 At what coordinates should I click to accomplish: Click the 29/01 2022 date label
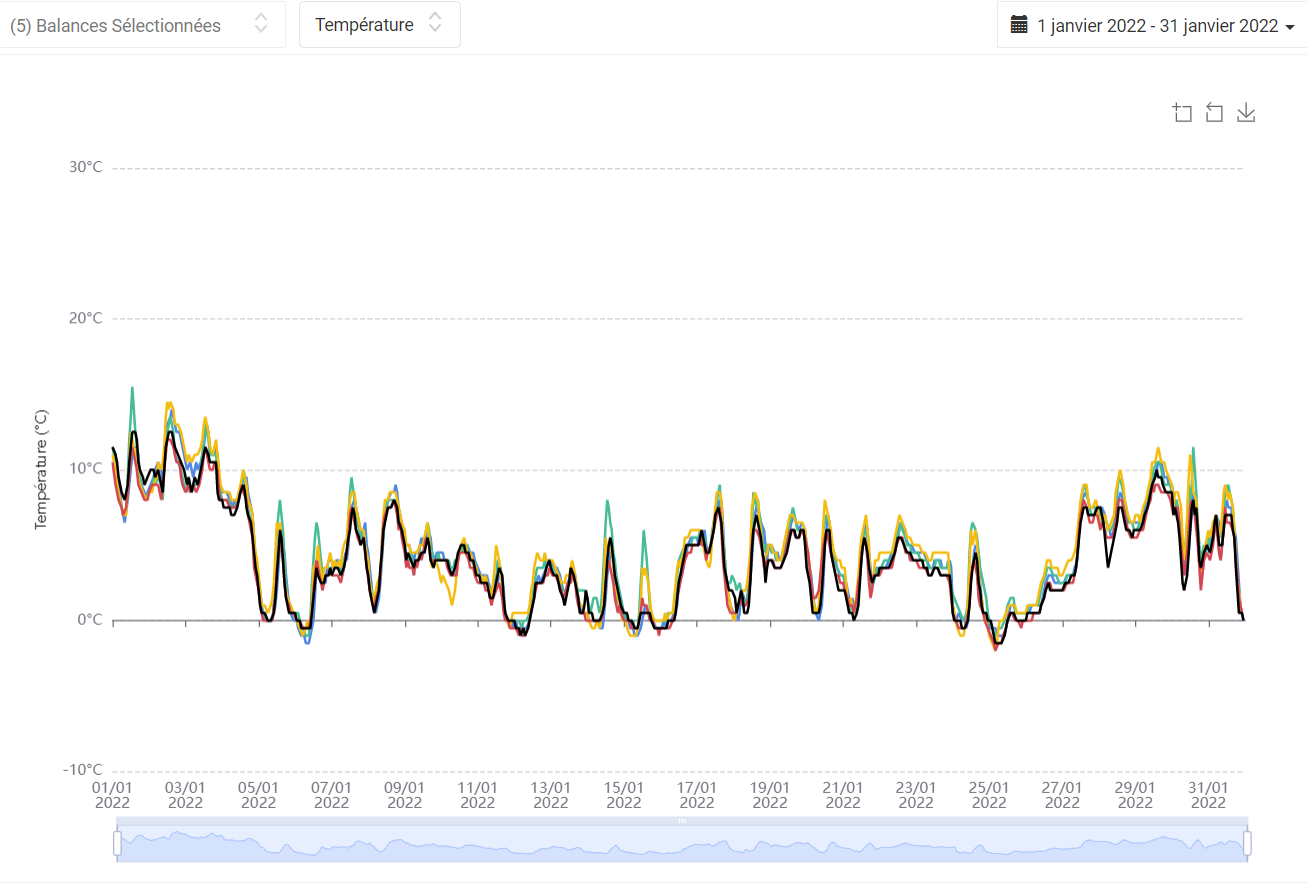(1135, 795)
